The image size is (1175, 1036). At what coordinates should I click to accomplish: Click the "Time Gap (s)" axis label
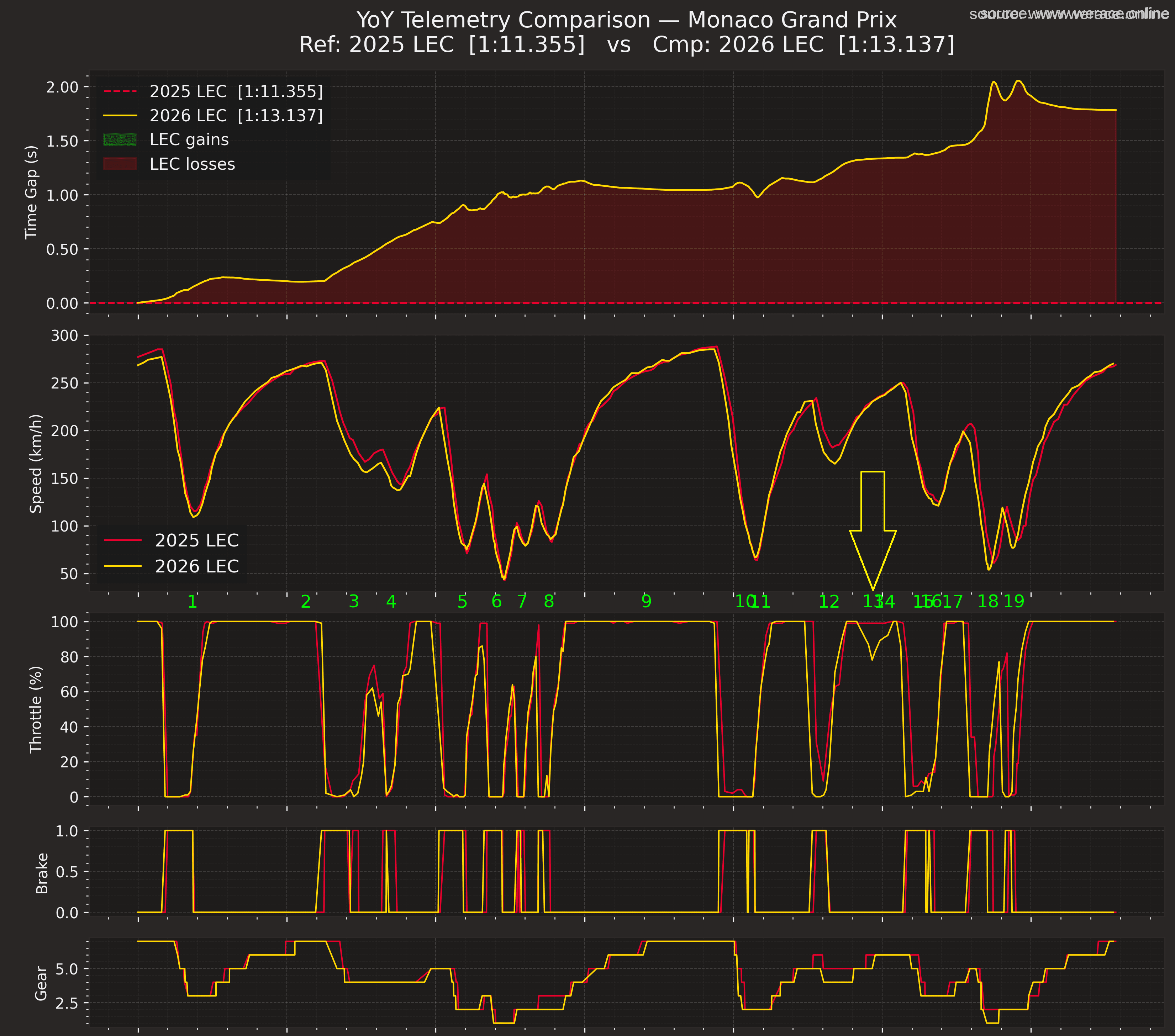[31, 192]
